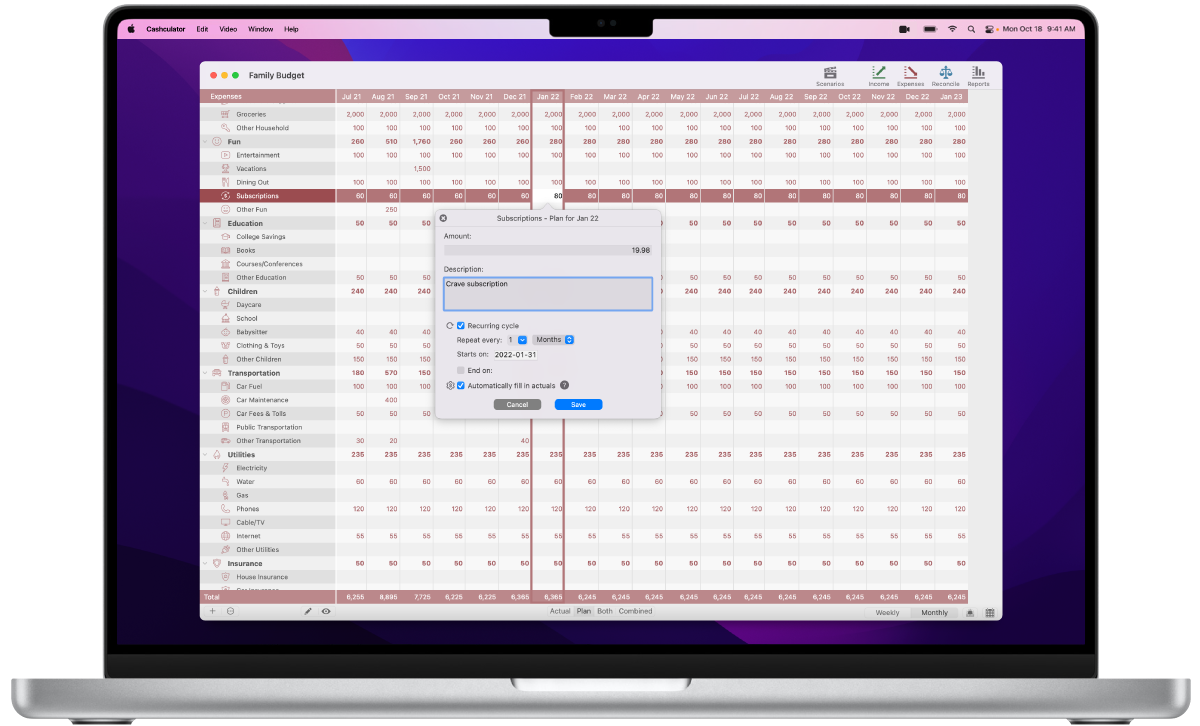This screenshot has height=726, width=1200.
Task: Click the recurring cycle arrow icon
Action: [450, 326]
